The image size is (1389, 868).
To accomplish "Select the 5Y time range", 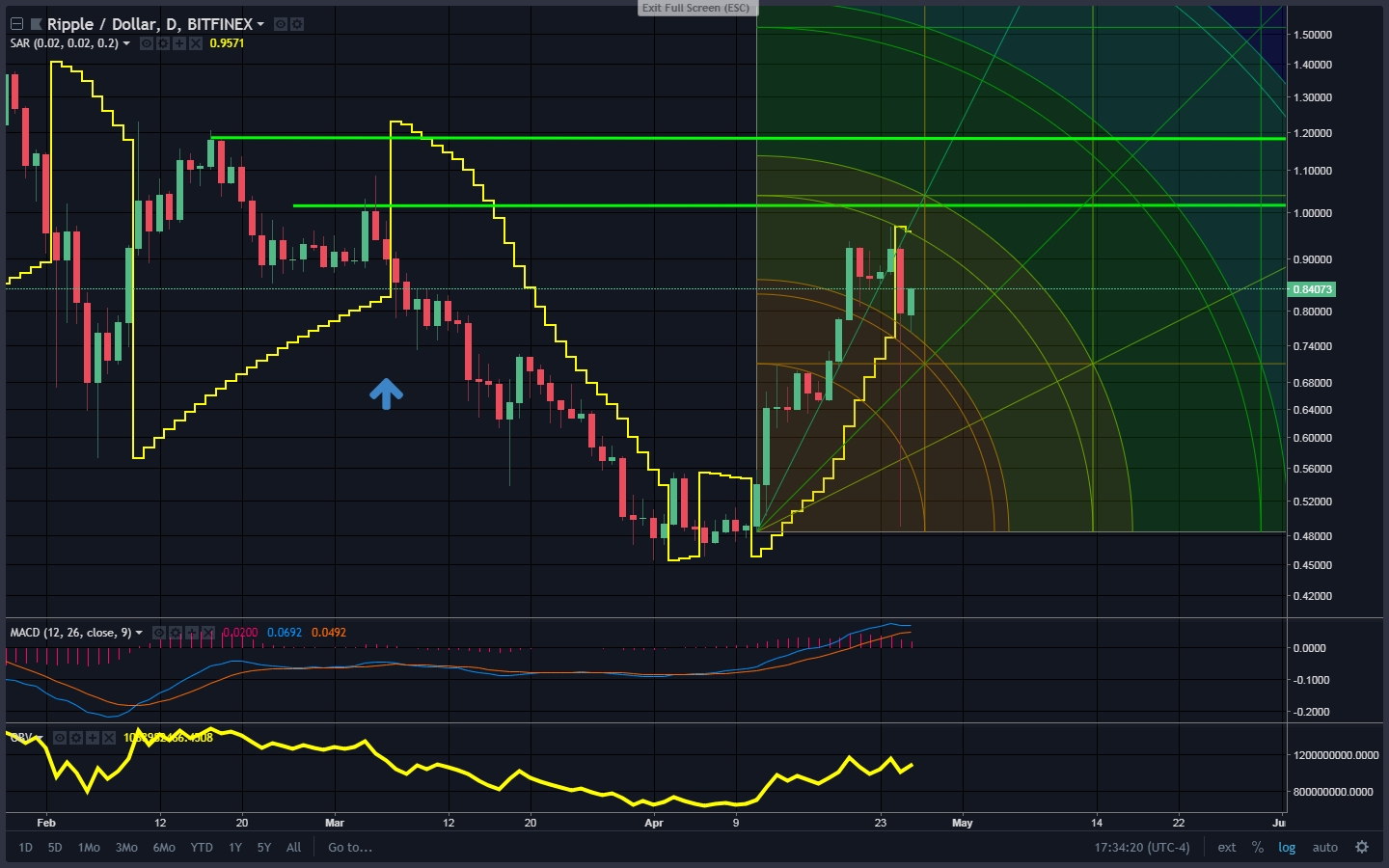I will (x=264, y=848).
